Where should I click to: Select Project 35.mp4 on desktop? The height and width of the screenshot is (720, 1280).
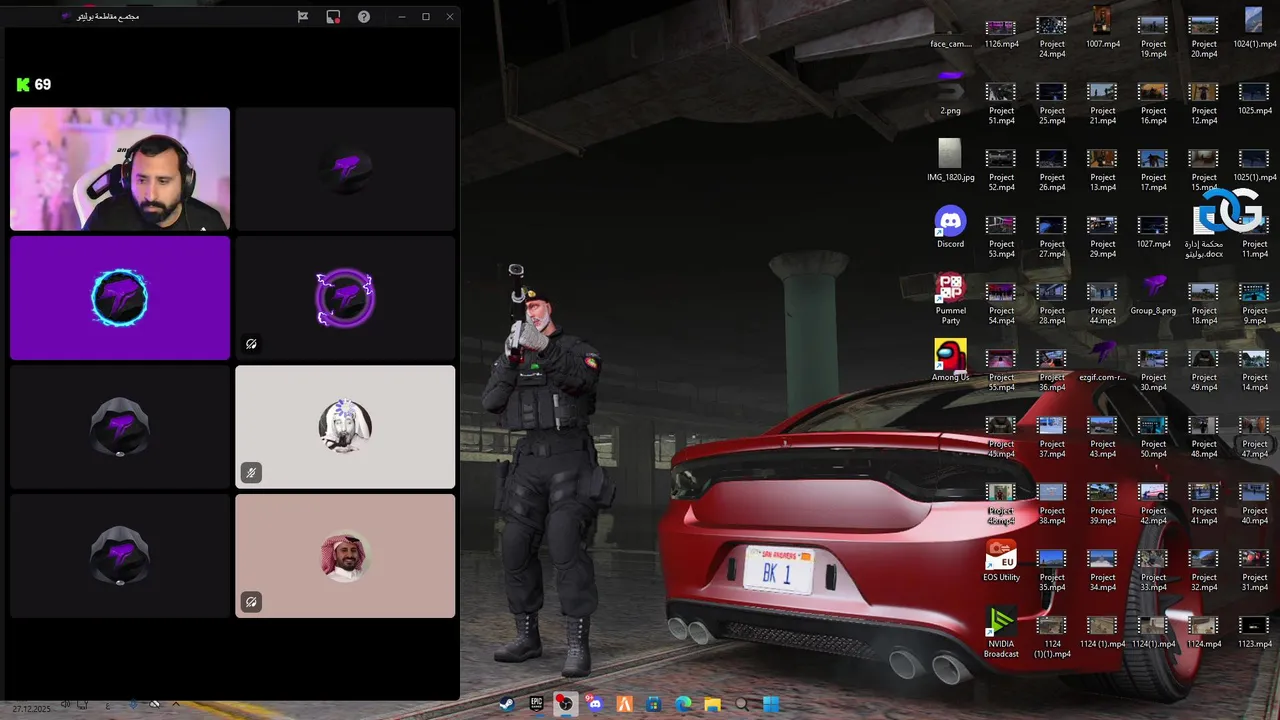point(1051,571)
